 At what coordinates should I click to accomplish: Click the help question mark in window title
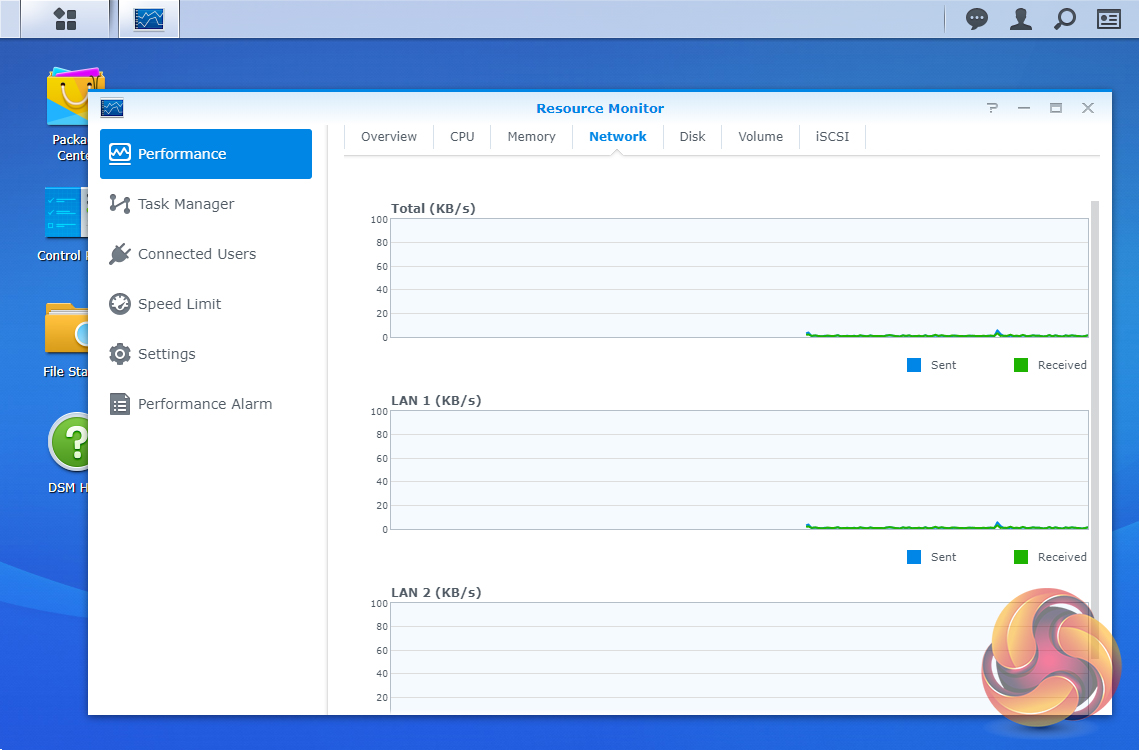[992, 108]
